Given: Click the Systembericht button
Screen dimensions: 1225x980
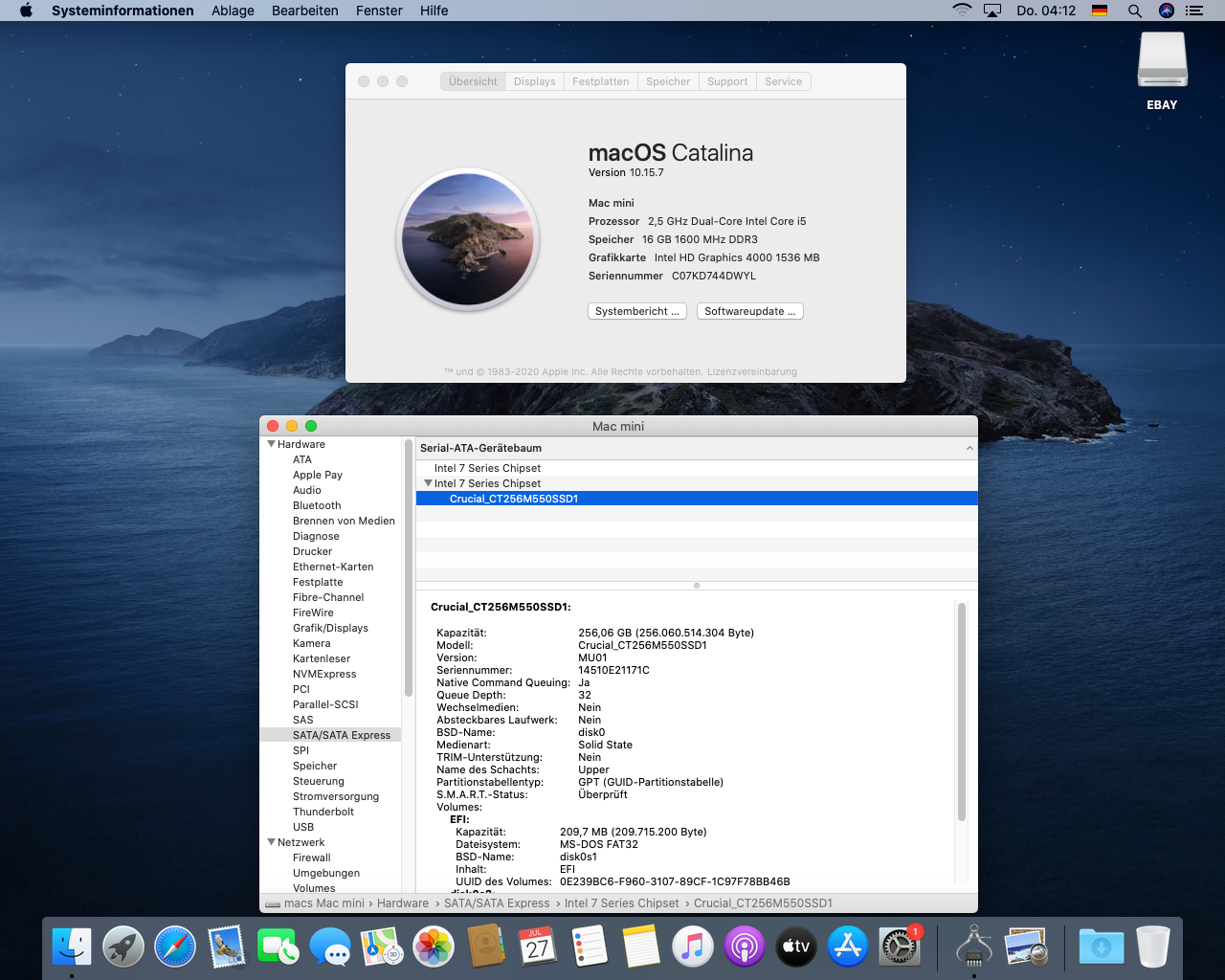Looking at the screenshot, I should click(x=636, y=311).
